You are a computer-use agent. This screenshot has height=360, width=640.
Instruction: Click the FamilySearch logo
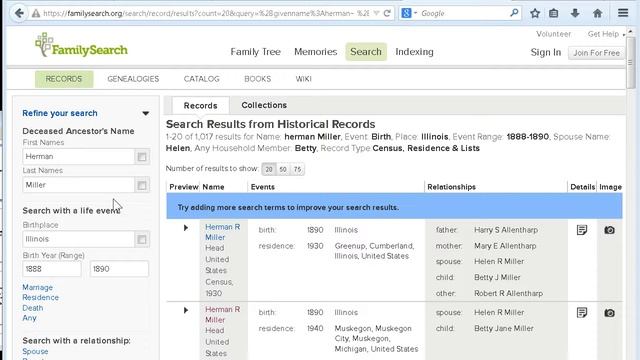point(81,46)
